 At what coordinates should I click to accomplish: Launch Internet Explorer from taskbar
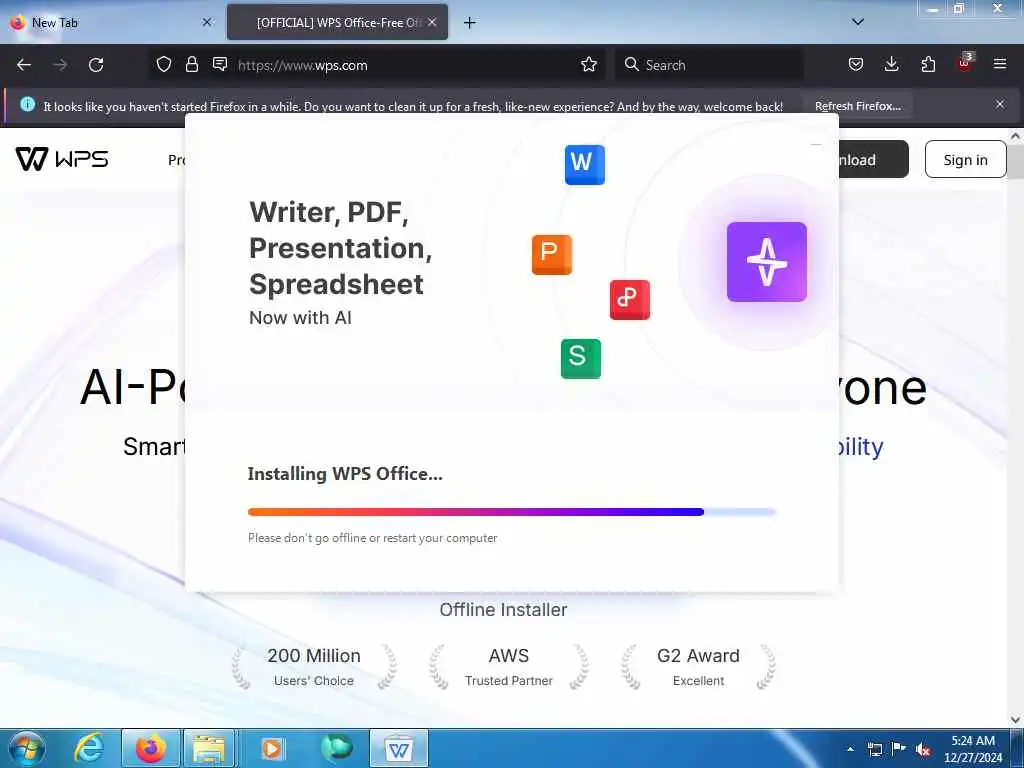pos(88,748)
